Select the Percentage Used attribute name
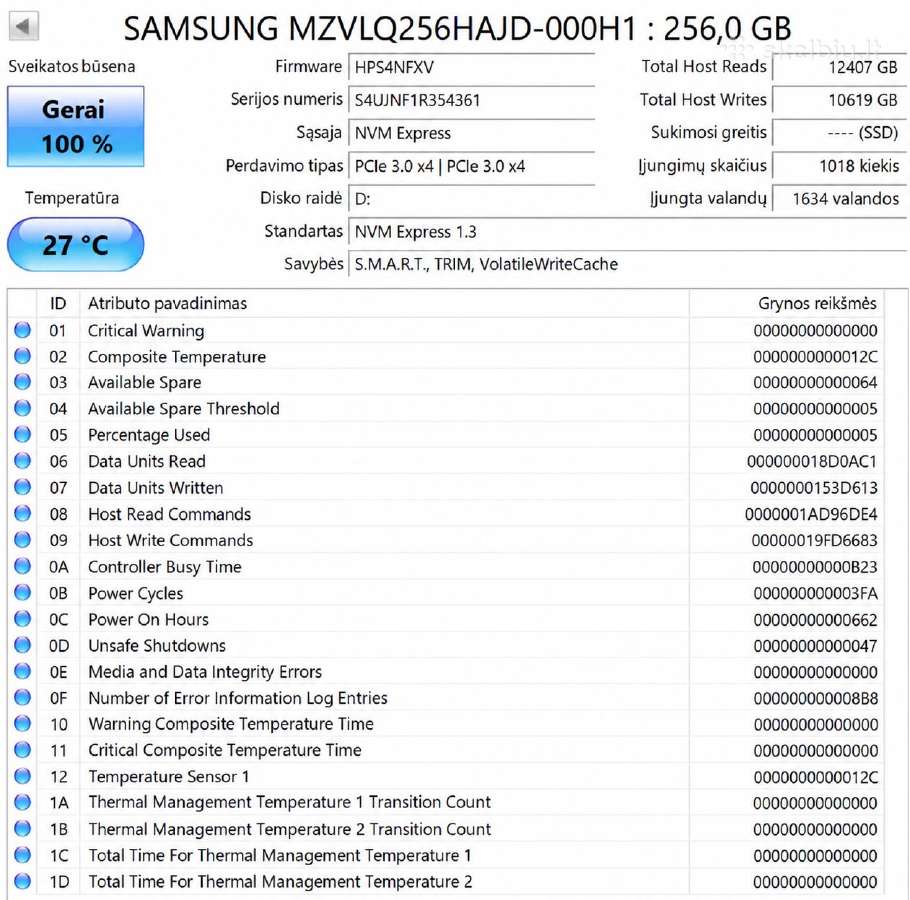 click(x=149, y=435)
